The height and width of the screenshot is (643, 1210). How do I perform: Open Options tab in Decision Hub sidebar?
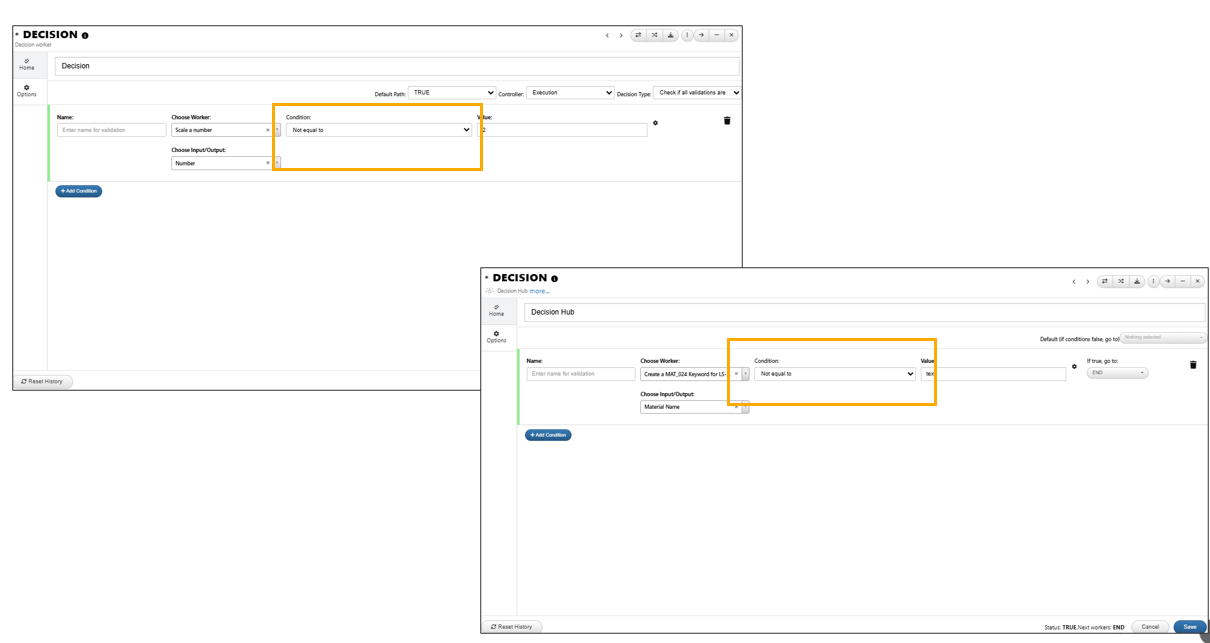point(496,337)
